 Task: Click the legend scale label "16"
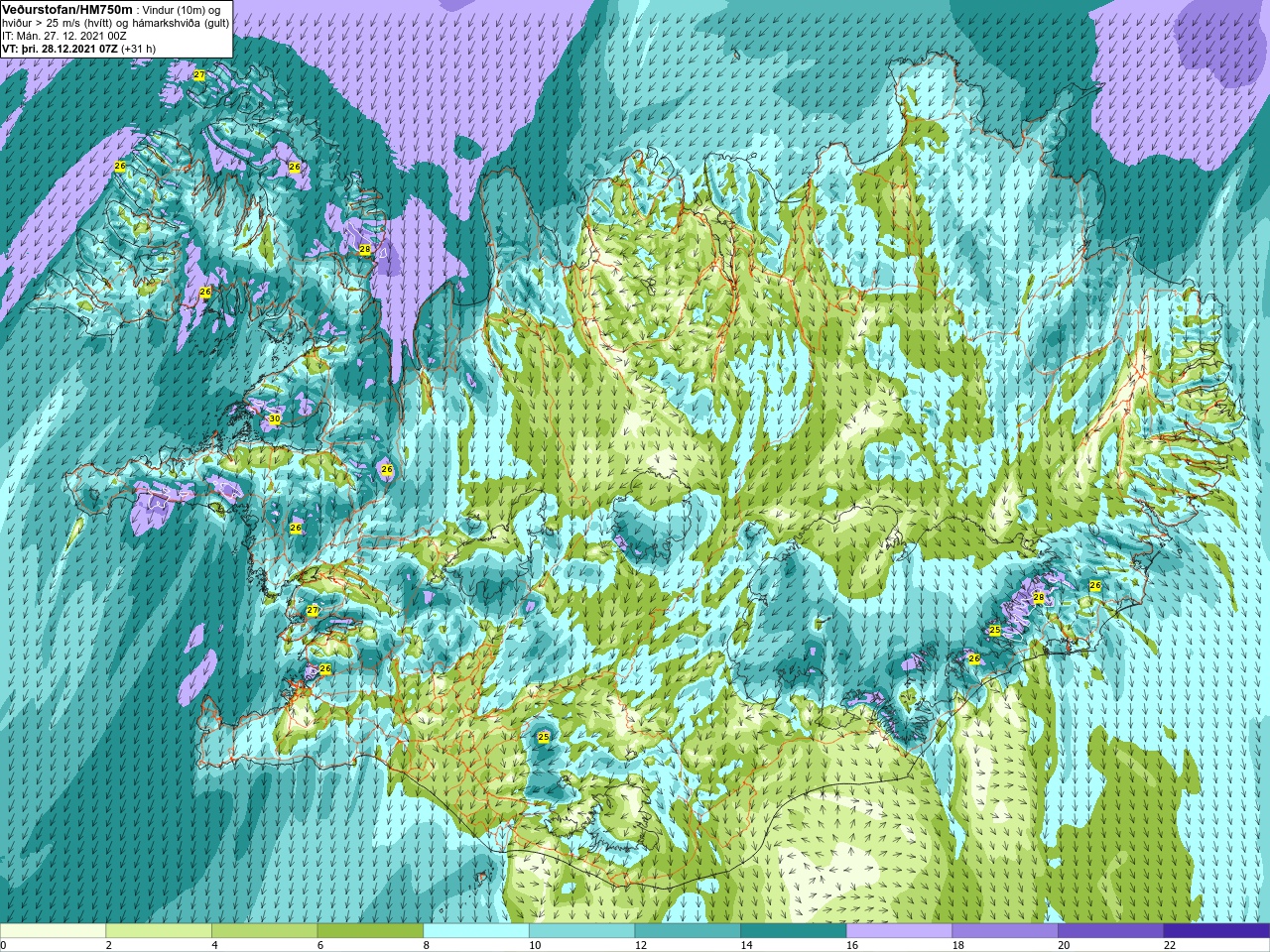[x=852, y=945]
